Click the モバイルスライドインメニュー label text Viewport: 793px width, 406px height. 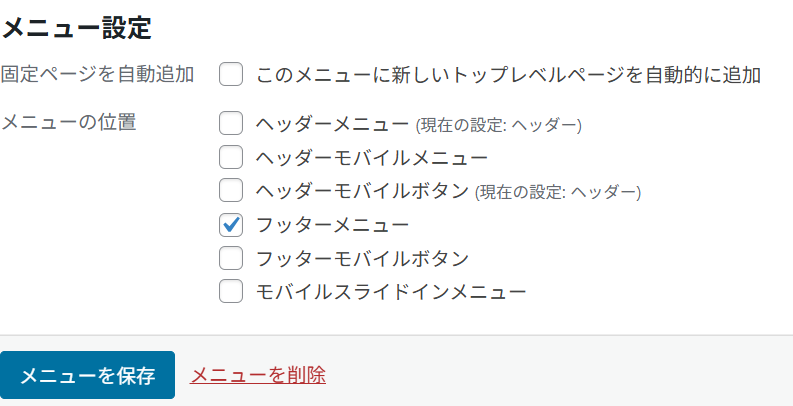coord(391,291)
